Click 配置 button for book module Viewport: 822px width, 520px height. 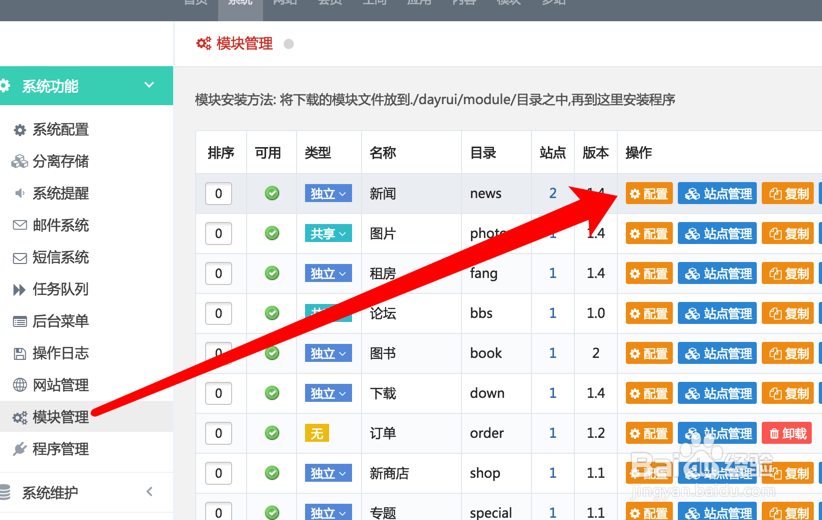pyautogui.click(x=649, y=353)
